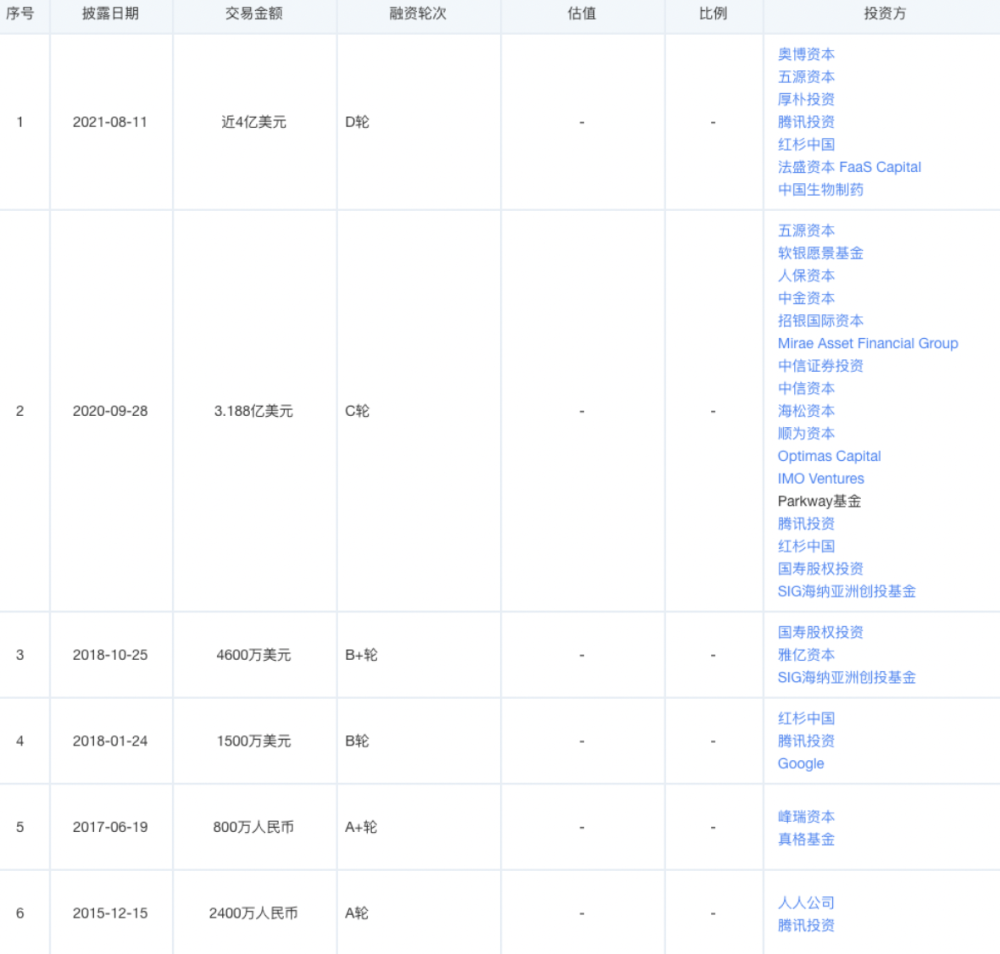Open Mirae Asset Financial Group link
This screenshot has height=954, width=1000.
click(868, 343)
